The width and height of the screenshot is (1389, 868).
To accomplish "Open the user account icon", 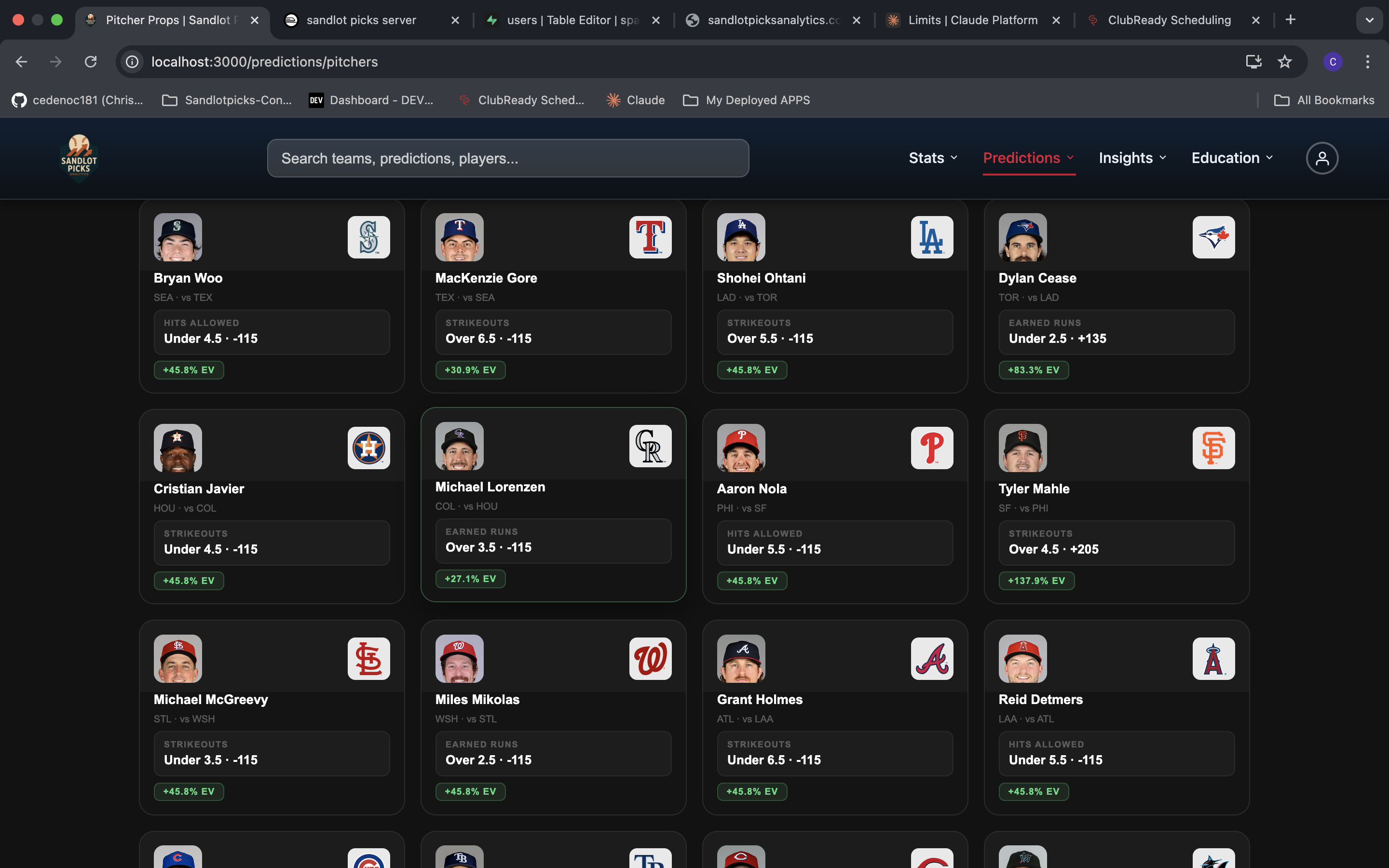I will pos(1321,157).
